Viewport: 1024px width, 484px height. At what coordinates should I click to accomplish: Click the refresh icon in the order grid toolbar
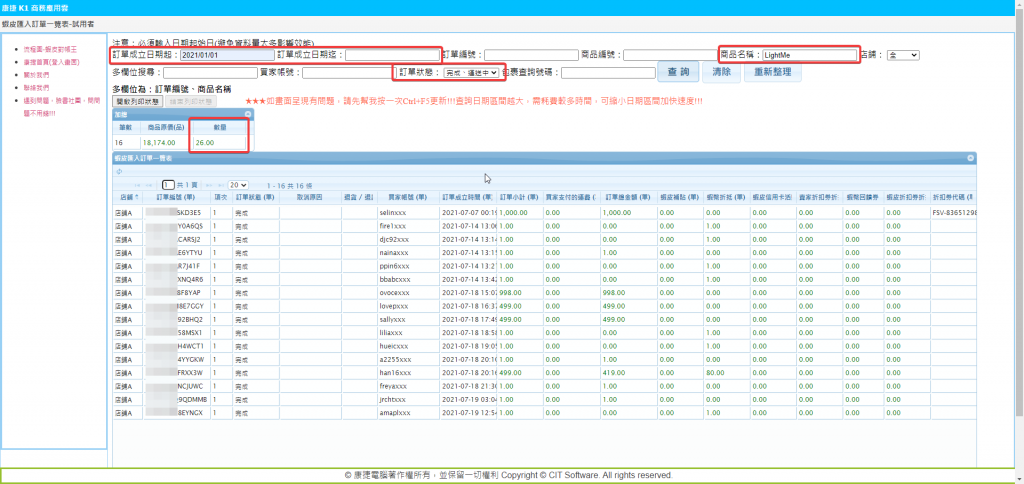click(x=120, y=171)
